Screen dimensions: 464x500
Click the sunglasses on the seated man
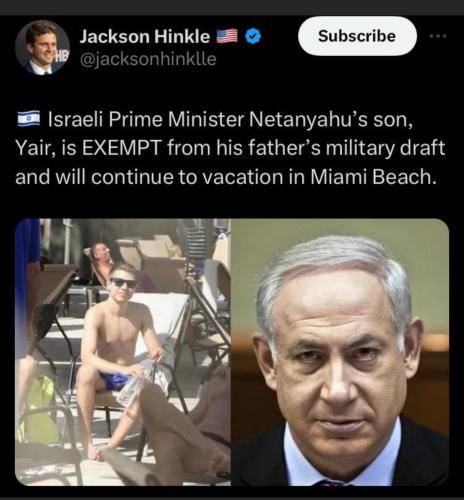(x=123, y=283)
